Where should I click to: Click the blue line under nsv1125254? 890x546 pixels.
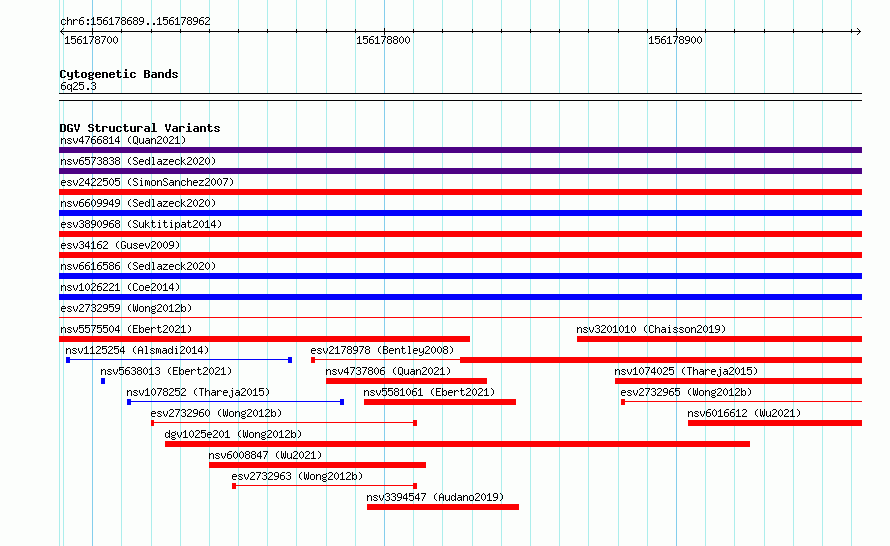[179, 360]
